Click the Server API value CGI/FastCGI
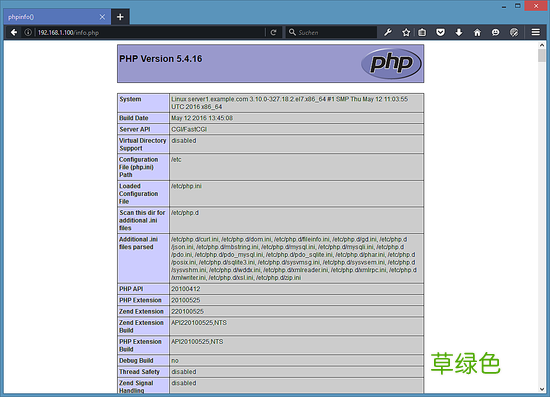The height and width of the screenshot is (397, 550). tap(189, 129)
